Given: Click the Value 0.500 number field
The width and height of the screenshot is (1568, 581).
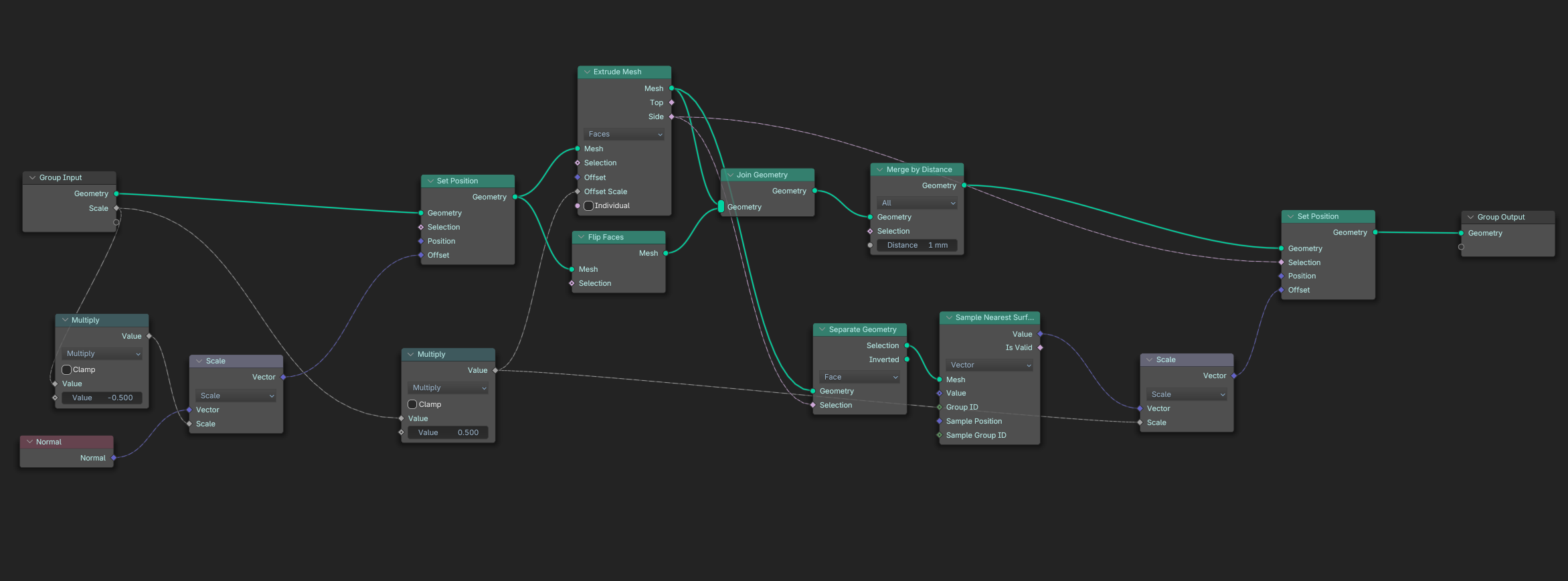Looking at the screenshot, I should [448, 433].
